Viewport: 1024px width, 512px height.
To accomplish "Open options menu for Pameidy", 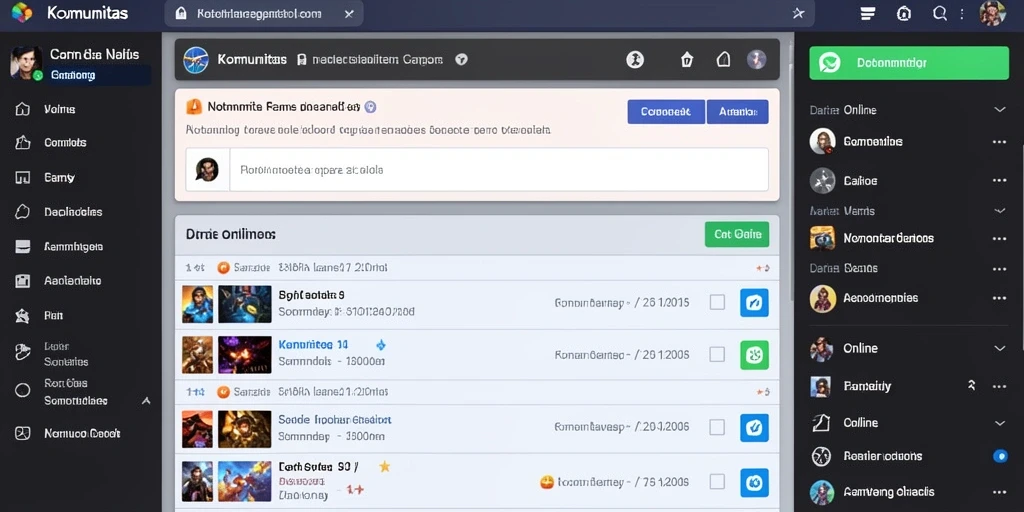I will pyautogui.click(x=999, y=386).
